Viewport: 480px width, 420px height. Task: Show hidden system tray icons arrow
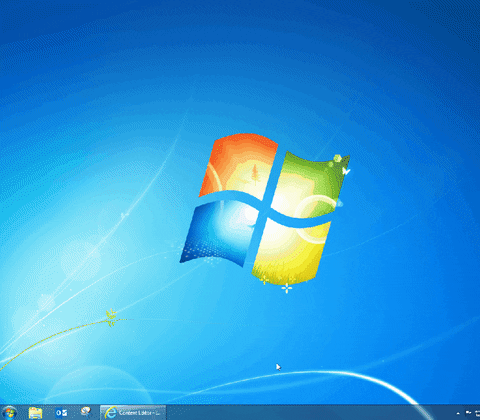tap(458, 413)
